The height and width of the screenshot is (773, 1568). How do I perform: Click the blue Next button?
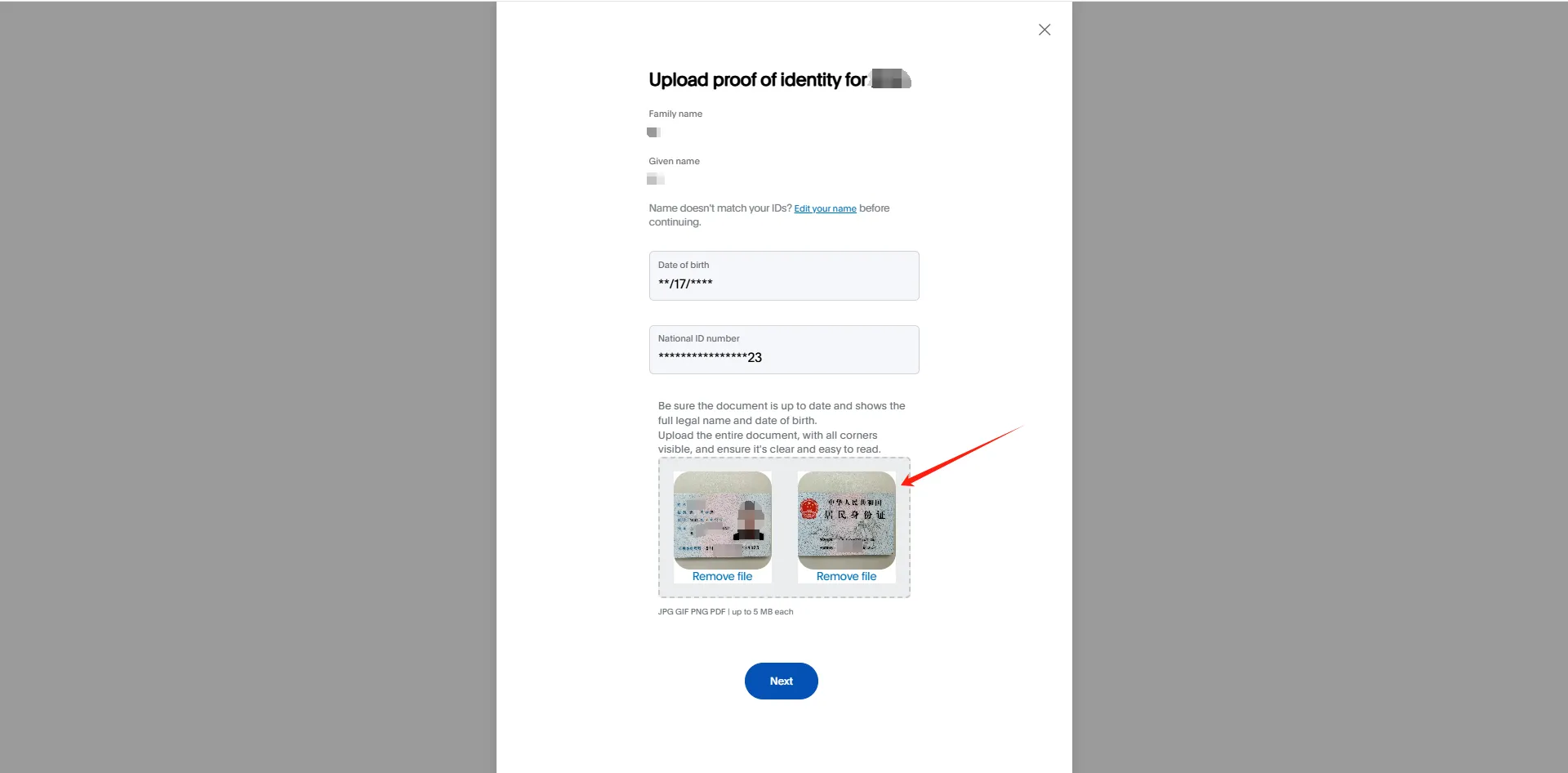tap(781, 681)
